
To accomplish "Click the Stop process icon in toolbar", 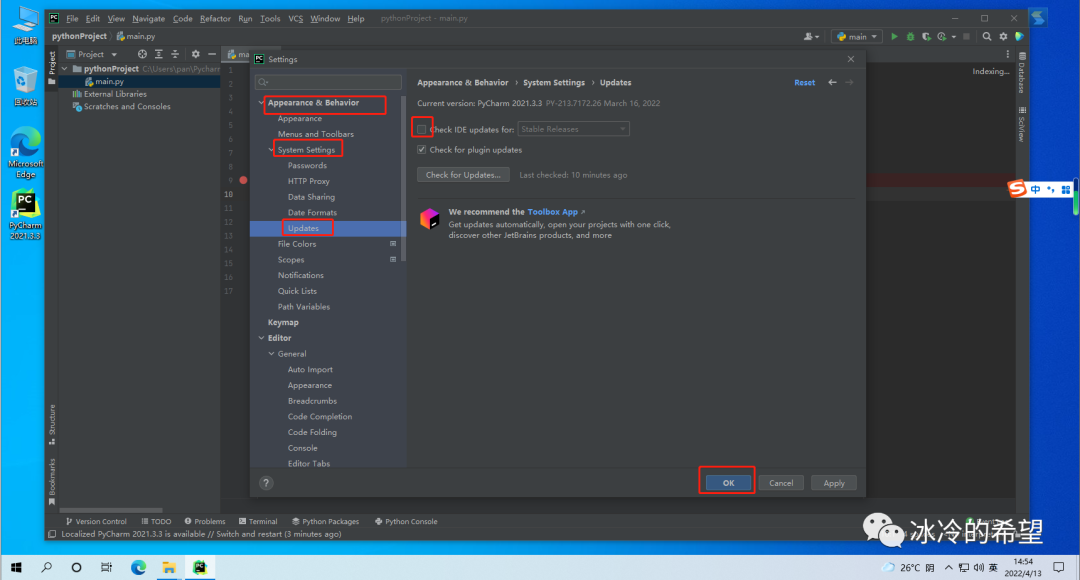I will tap(966, 37).
